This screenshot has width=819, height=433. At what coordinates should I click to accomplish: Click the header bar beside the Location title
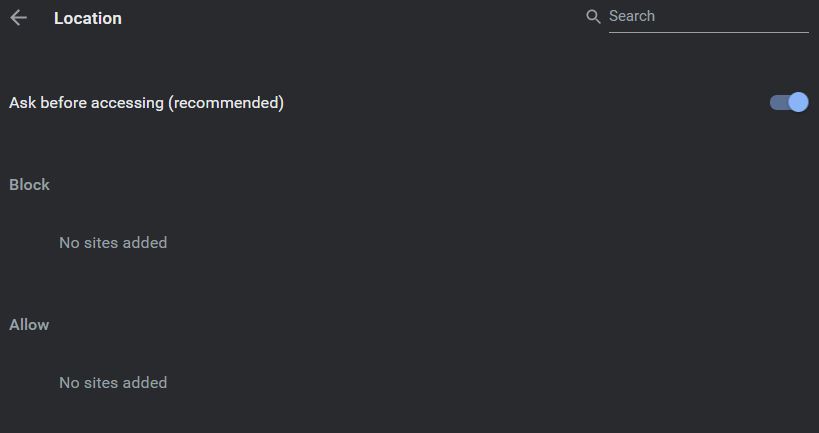pos(350,18)
